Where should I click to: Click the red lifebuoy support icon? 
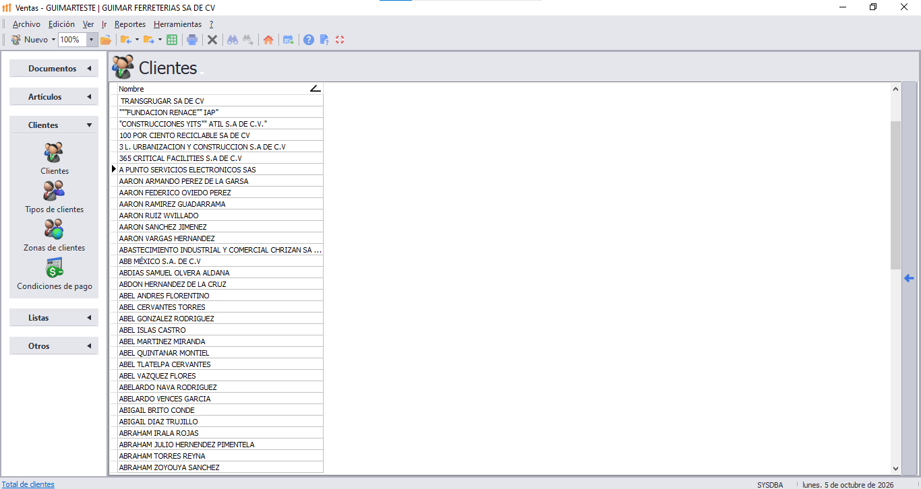coord(340,40)
